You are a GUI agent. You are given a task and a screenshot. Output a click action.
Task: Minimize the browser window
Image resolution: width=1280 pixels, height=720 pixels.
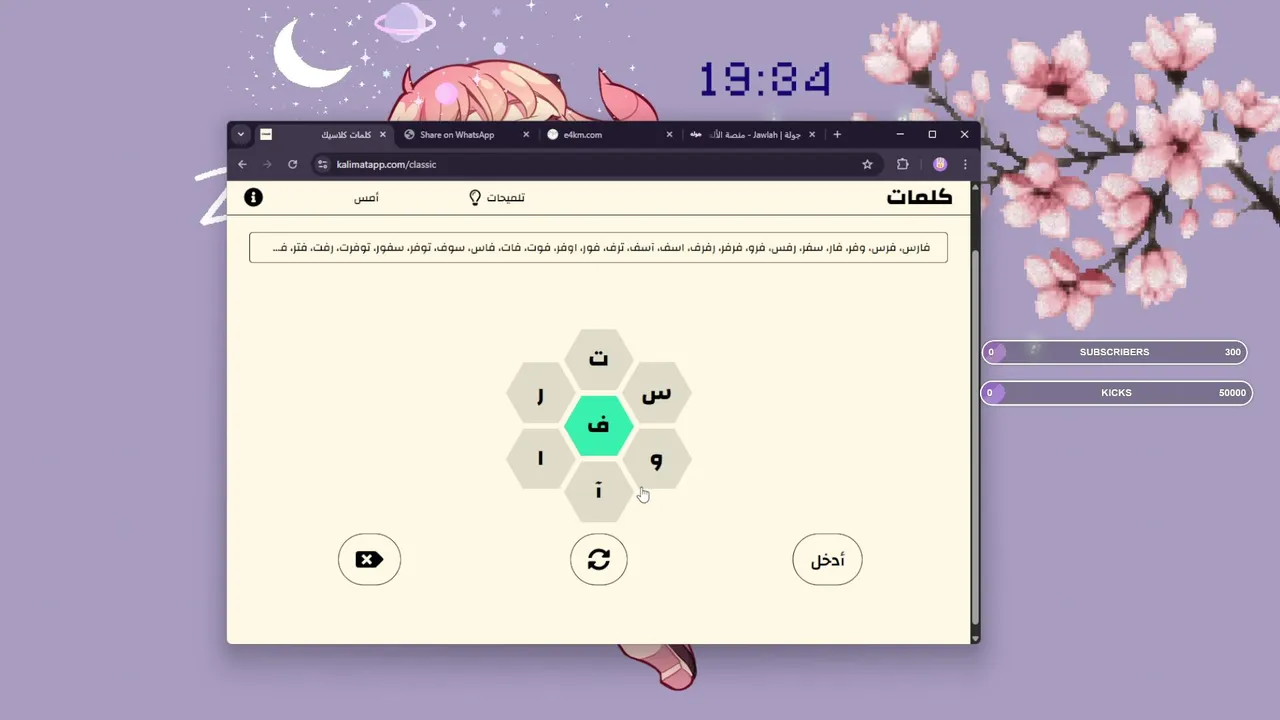[900, 134]
